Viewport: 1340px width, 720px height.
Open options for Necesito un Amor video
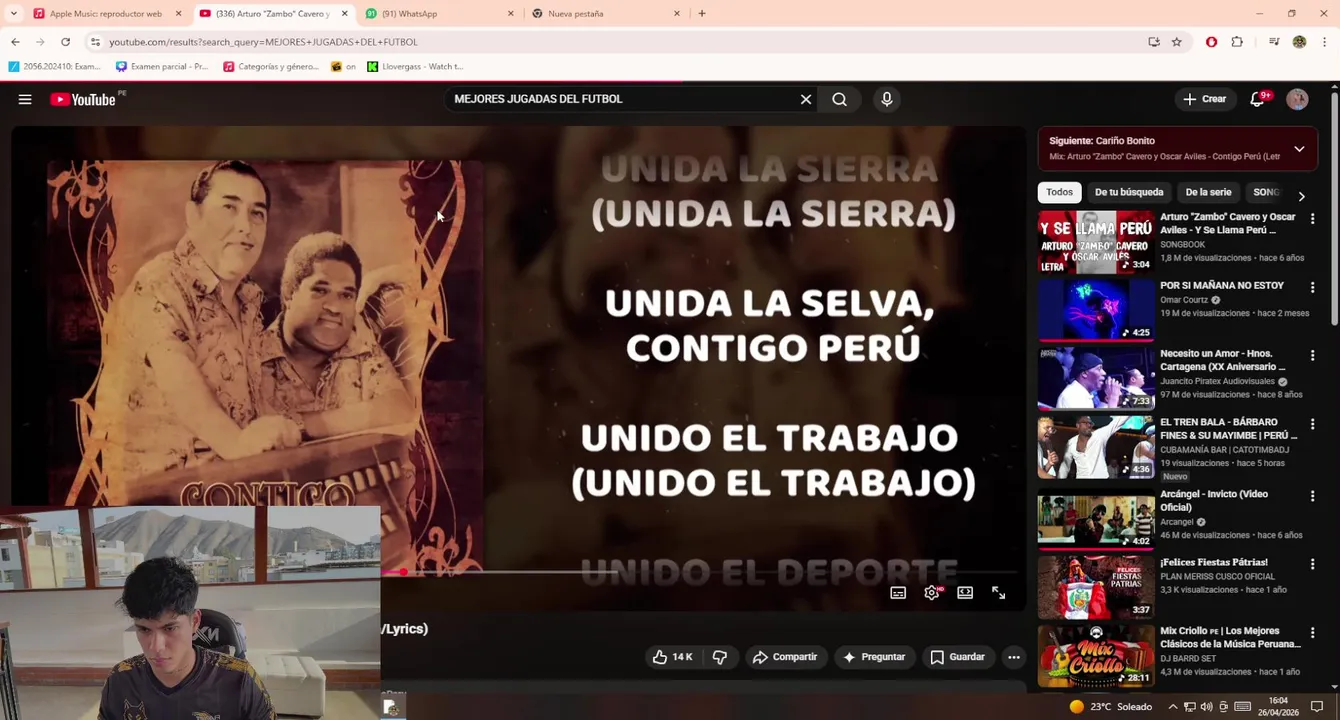click(1312, 355)
